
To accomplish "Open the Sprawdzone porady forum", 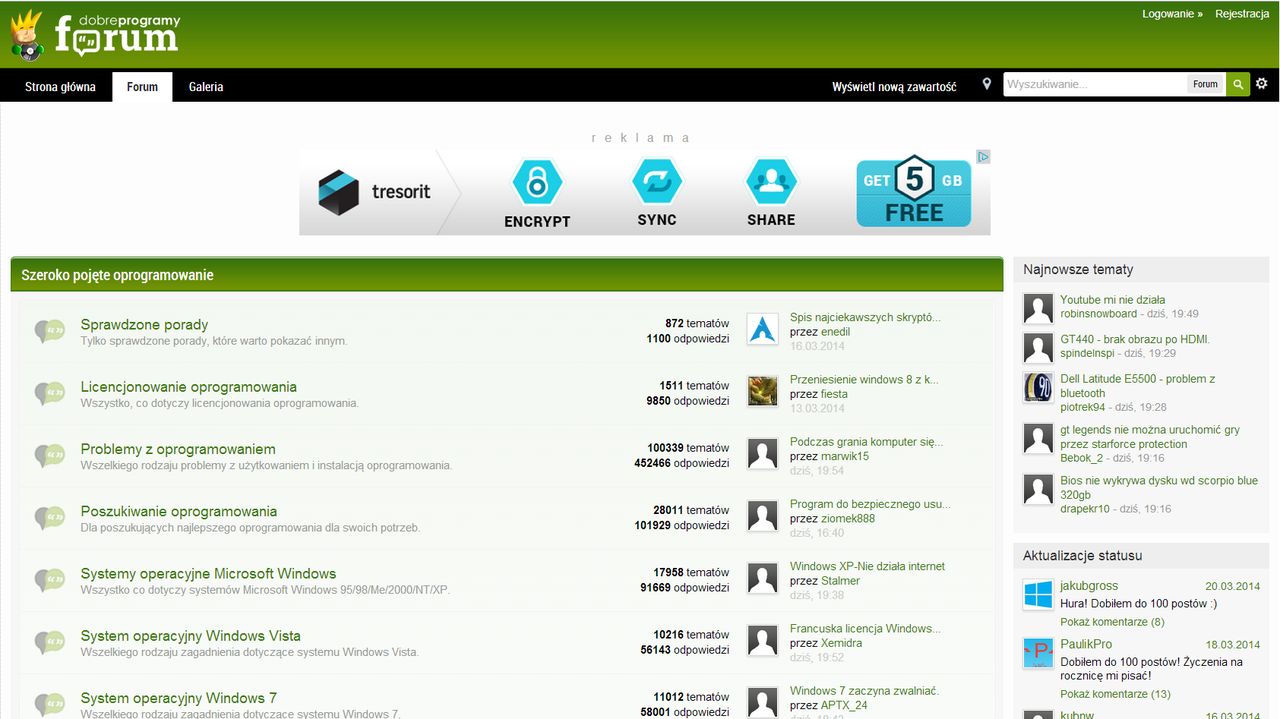I will click(144, 324).
